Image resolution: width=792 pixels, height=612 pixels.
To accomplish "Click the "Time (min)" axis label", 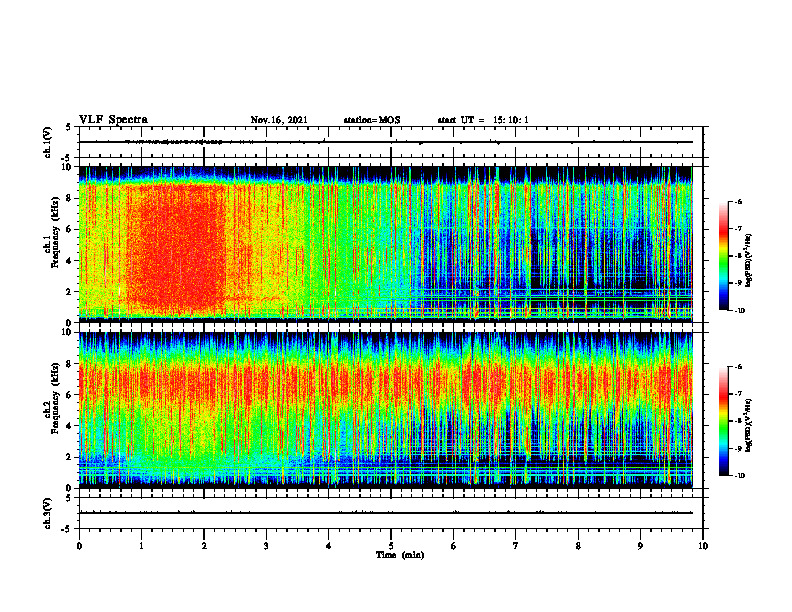I will [400, 555].
